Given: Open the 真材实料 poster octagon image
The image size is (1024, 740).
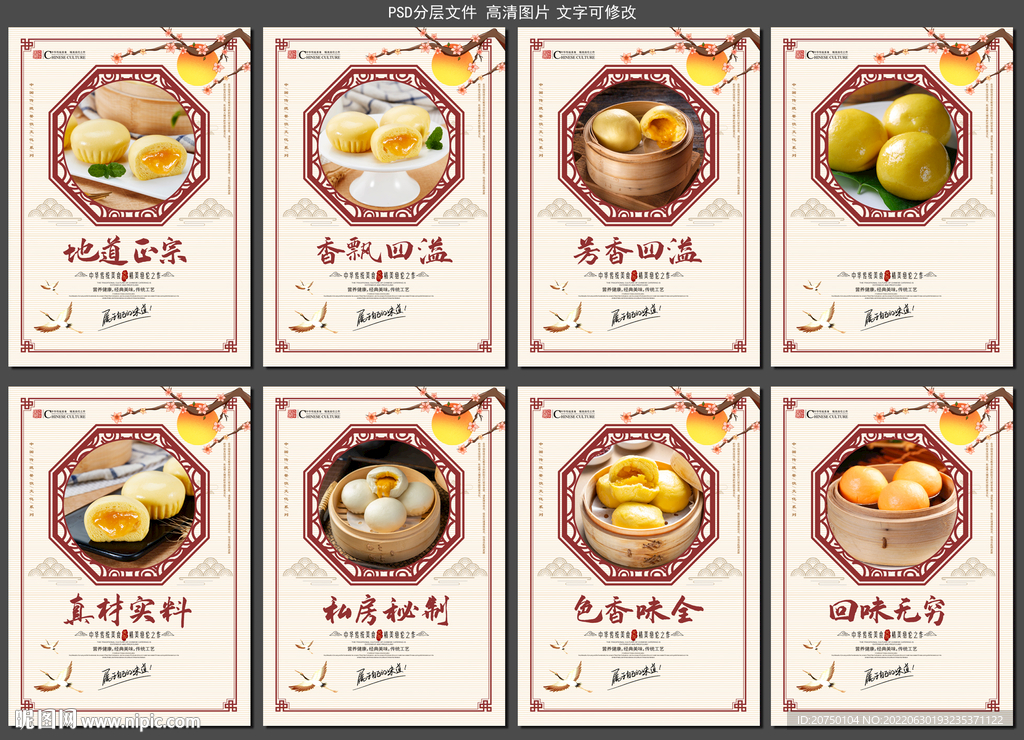Looking at the screenshot, I should [129, 504].
